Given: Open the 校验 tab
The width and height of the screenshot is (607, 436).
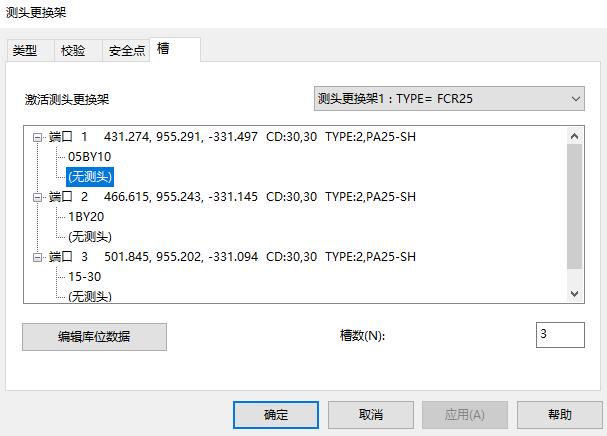Looking at the screenshot, I should 73,51.
